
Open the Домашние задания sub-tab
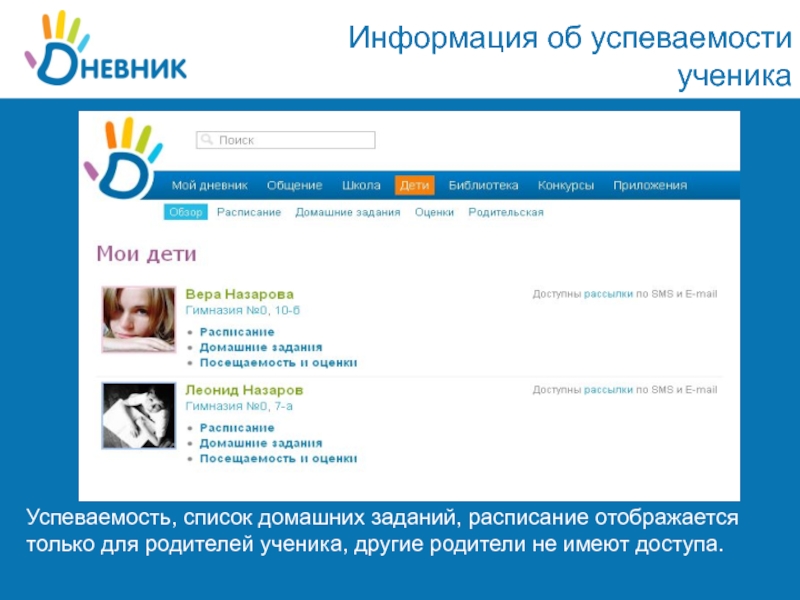[347, 212]
